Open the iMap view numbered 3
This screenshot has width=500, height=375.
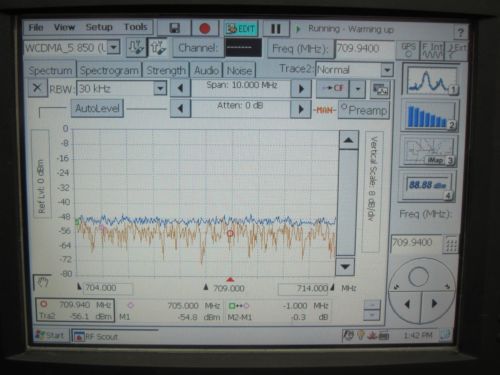(x=429, y=151)
